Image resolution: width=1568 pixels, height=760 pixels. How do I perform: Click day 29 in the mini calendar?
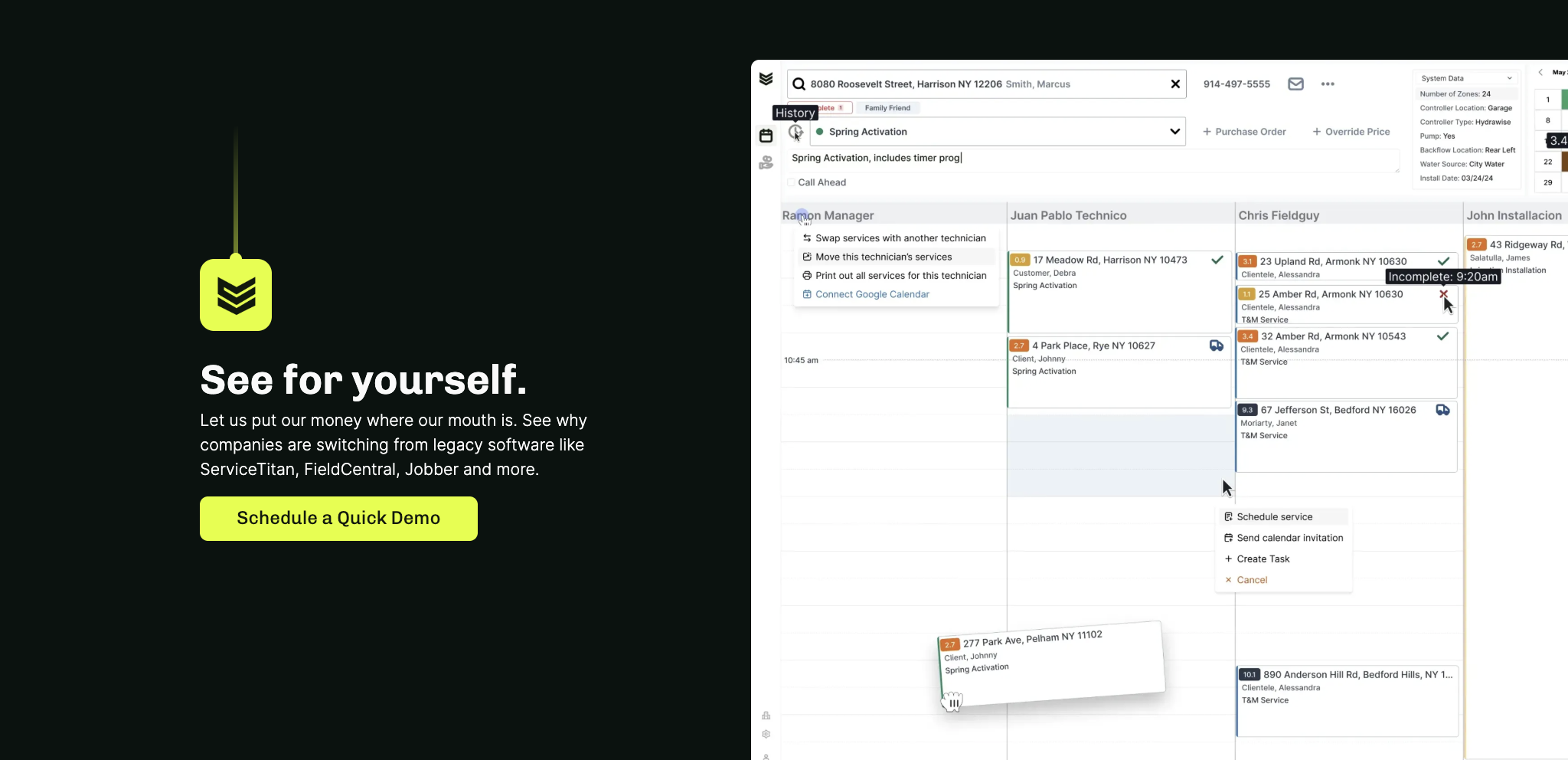click(1547, 182)
